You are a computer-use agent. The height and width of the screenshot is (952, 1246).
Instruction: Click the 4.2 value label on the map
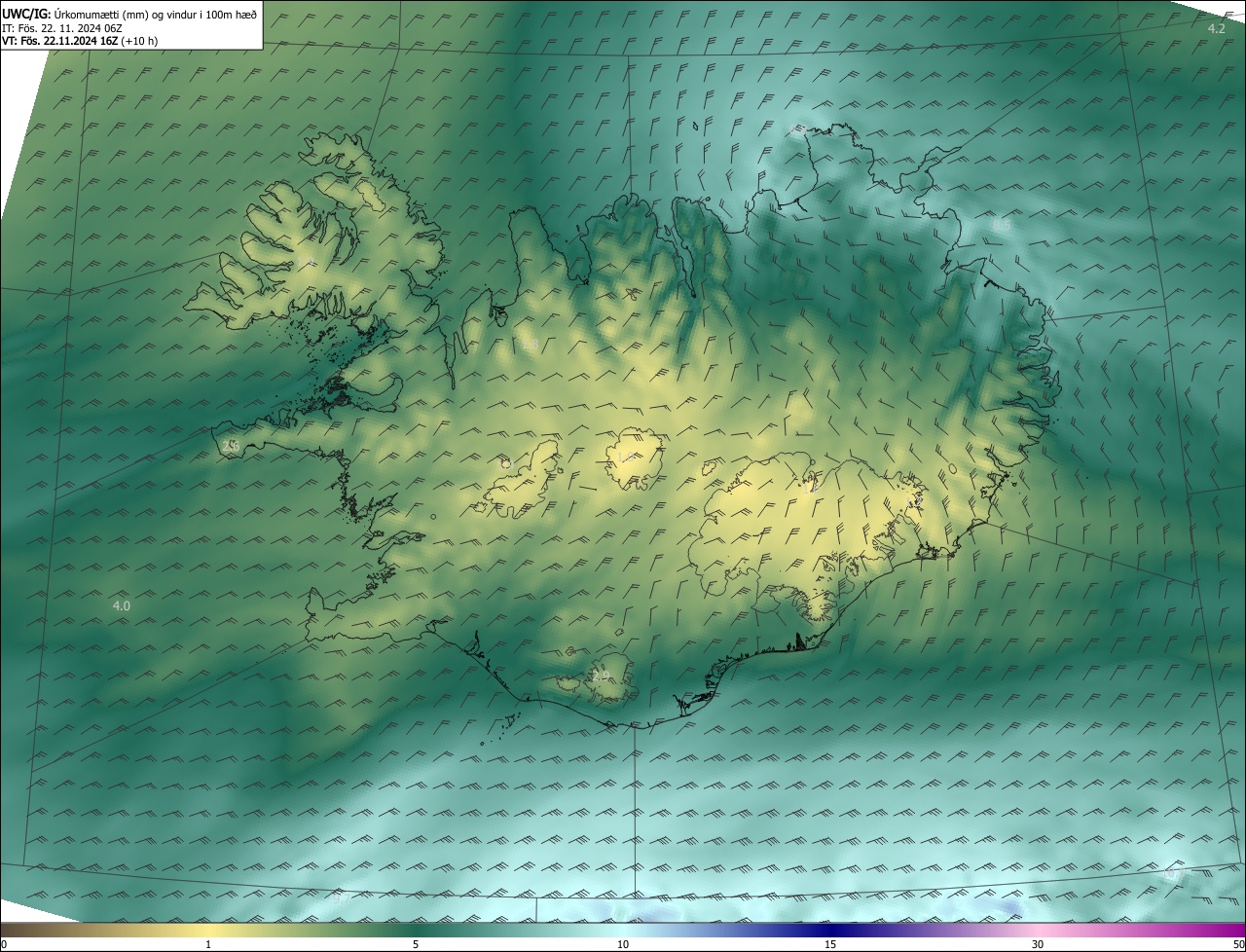tap(1217, 28)
